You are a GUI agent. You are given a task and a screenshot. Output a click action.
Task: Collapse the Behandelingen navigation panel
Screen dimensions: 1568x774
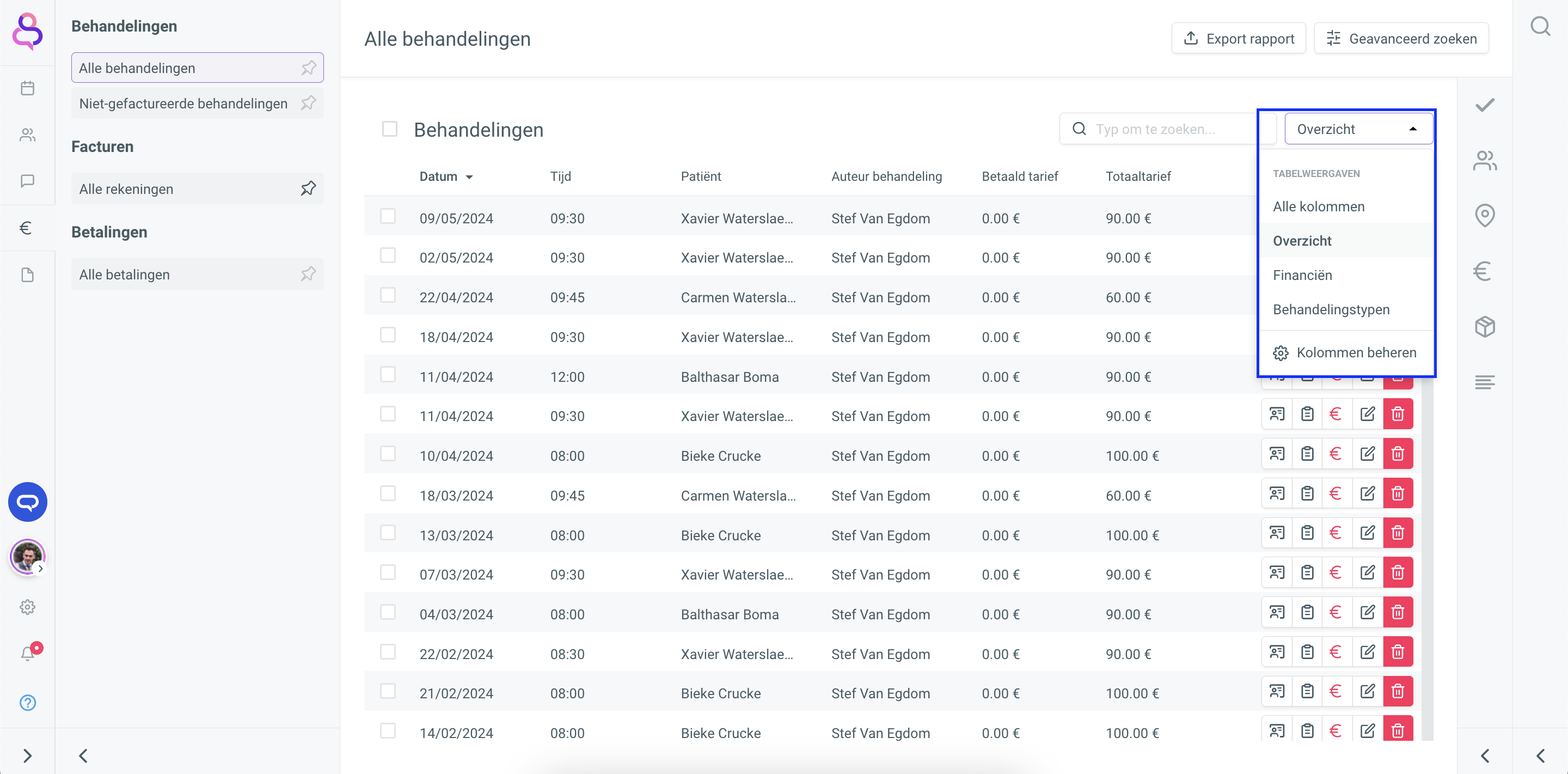(x=83, y=755)
